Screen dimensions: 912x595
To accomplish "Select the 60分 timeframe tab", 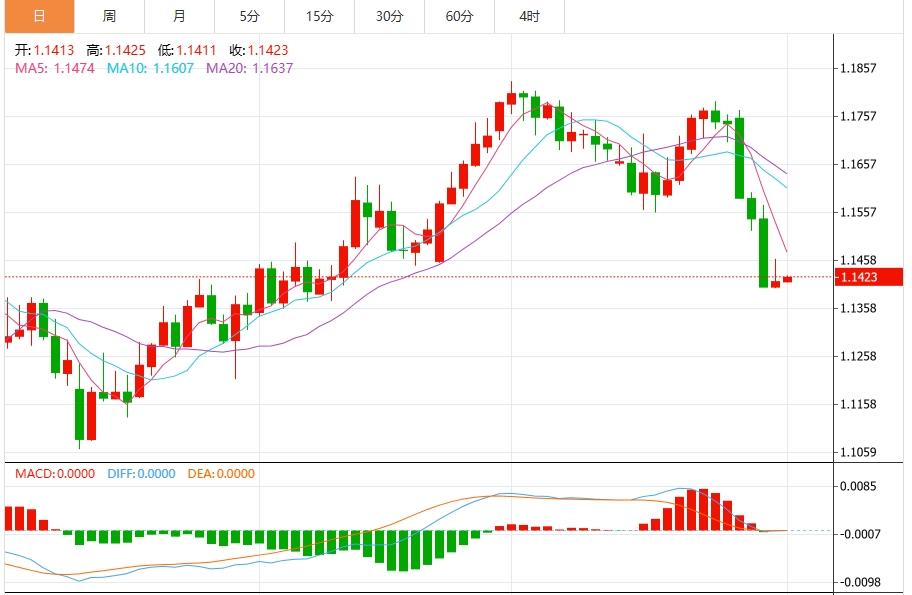I will (x=459, y=16).
